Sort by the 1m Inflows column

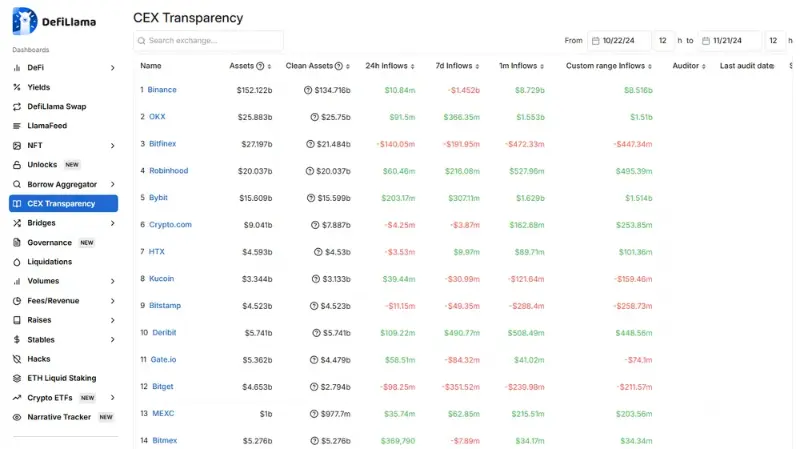(x=521, y=66)
